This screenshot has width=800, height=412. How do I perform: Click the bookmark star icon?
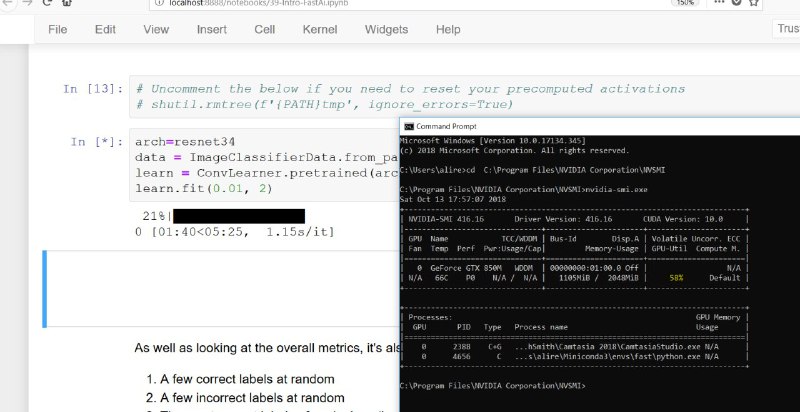(754, 2)
